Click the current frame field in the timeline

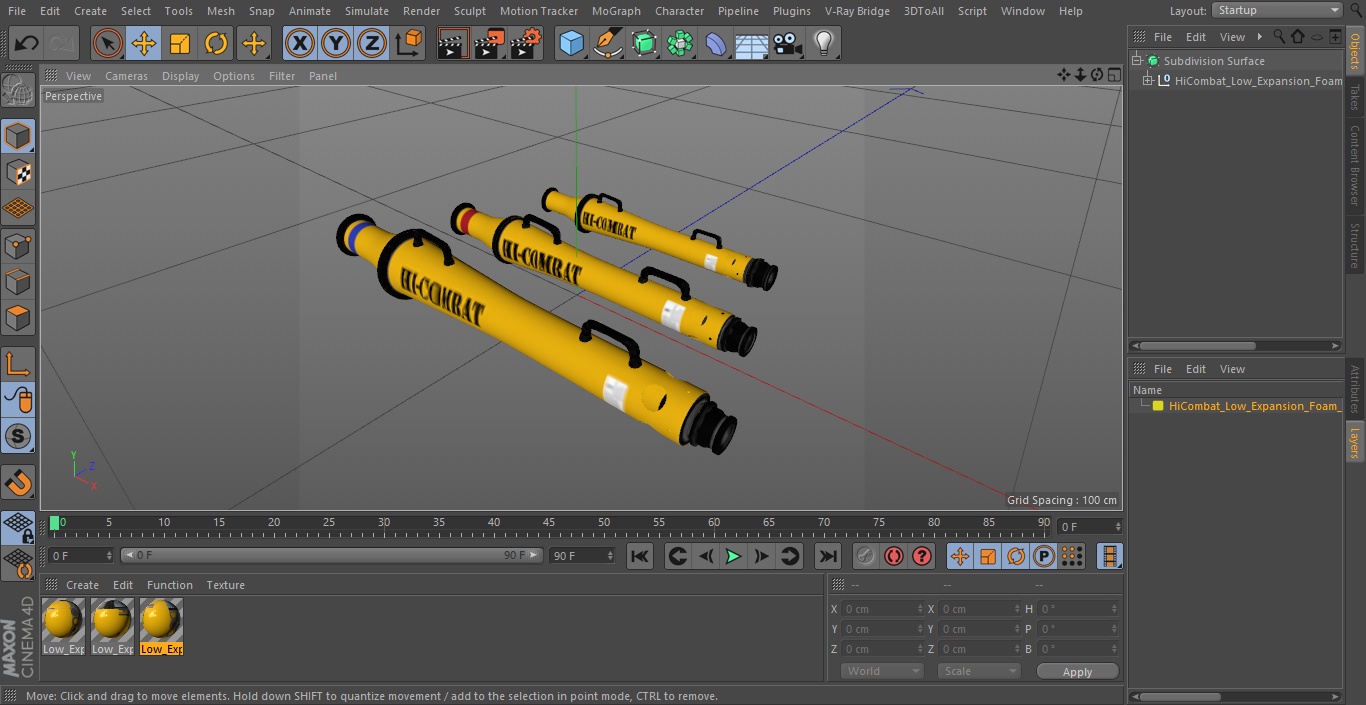click(x=1090, y=526)
